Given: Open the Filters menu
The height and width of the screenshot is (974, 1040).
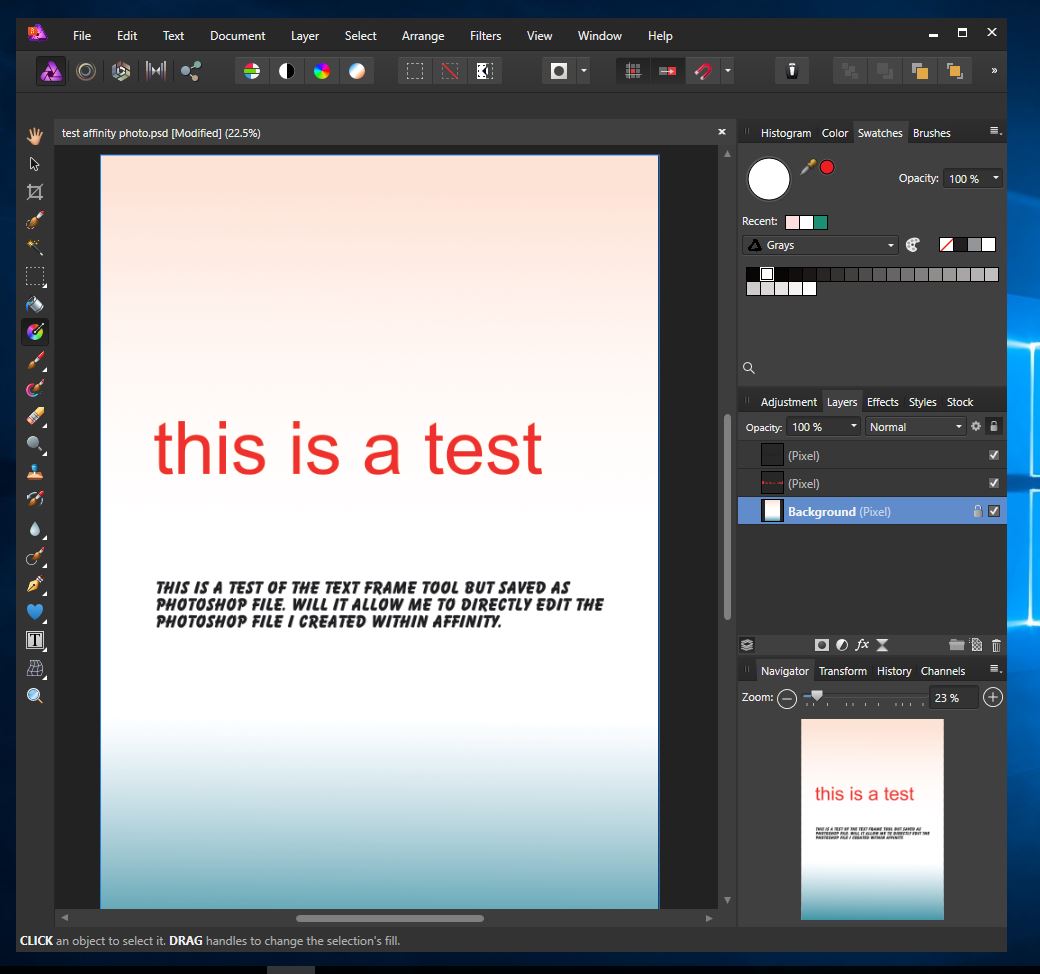Looking at the screenshot, I should (x=486, y=36).
